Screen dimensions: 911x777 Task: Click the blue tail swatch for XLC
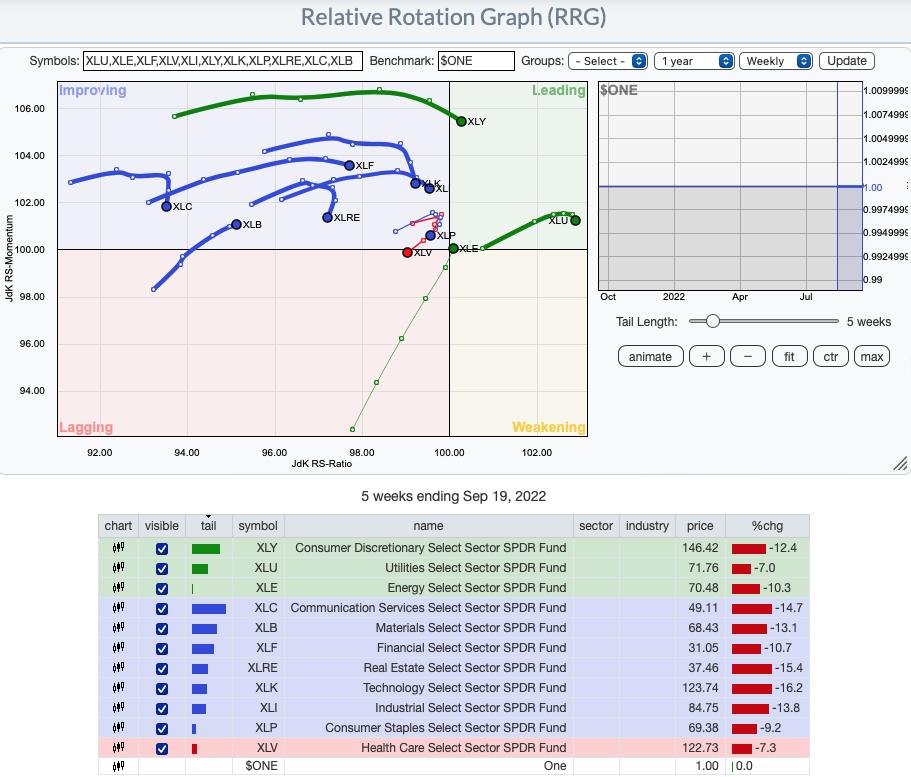209,608
